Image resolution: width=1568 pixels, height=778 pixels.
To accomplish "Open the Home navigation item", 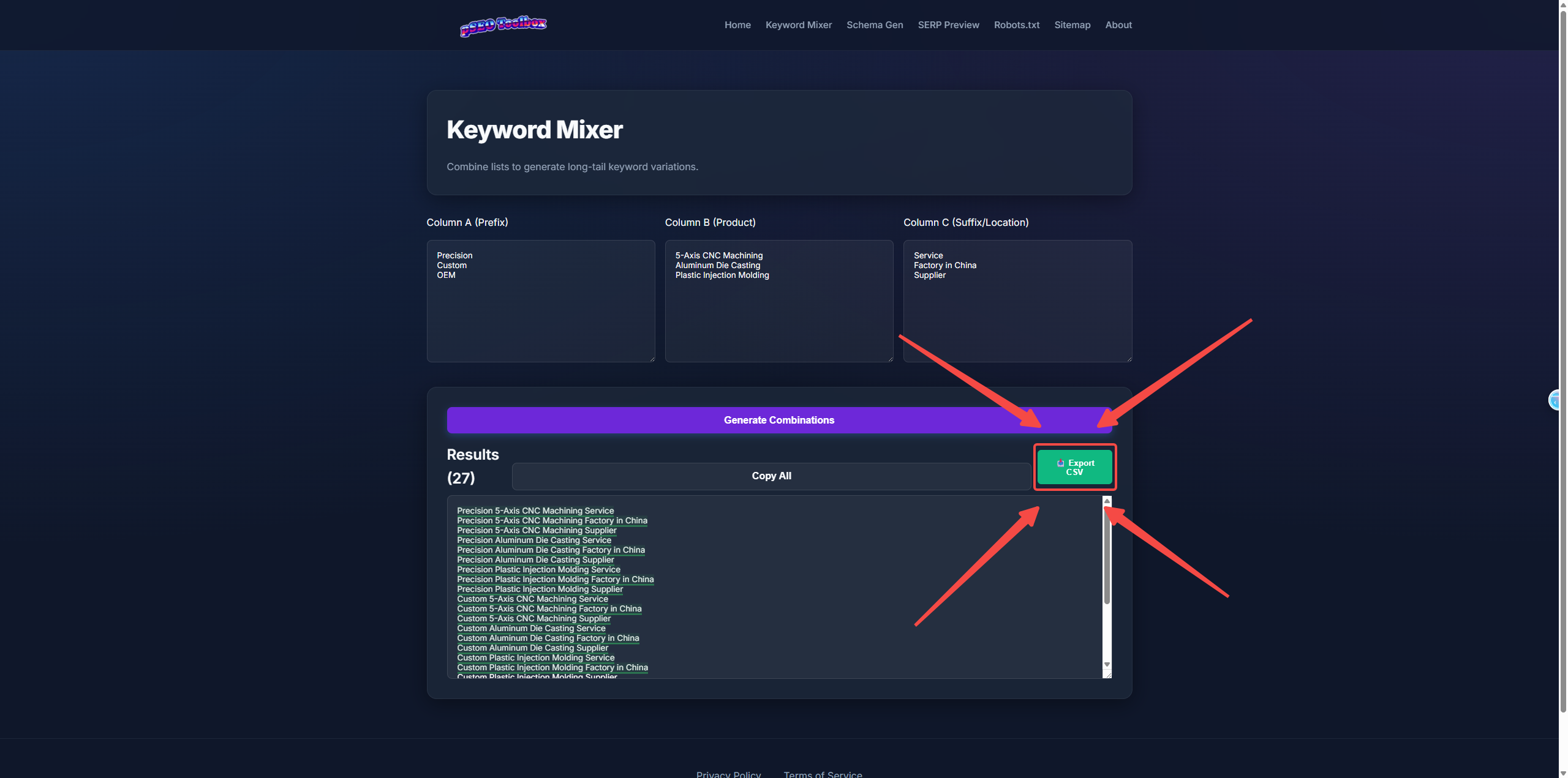I will 737,25.
